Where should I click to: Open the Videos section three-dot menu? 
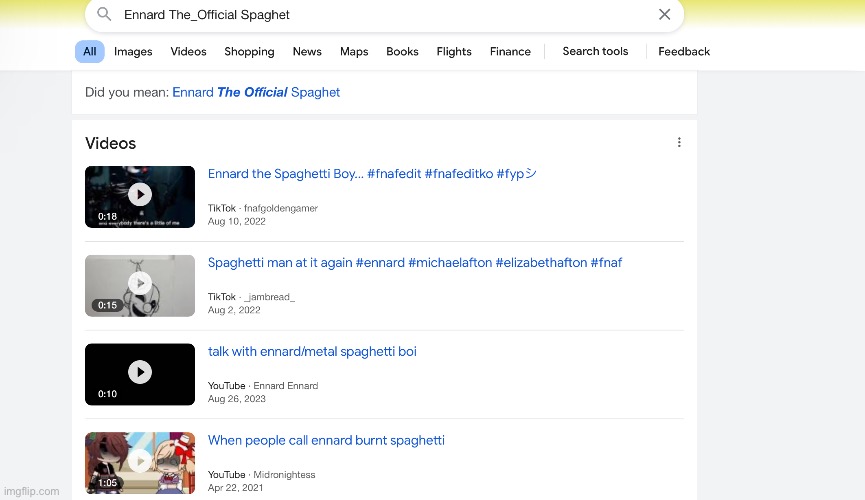pos(679,143)
